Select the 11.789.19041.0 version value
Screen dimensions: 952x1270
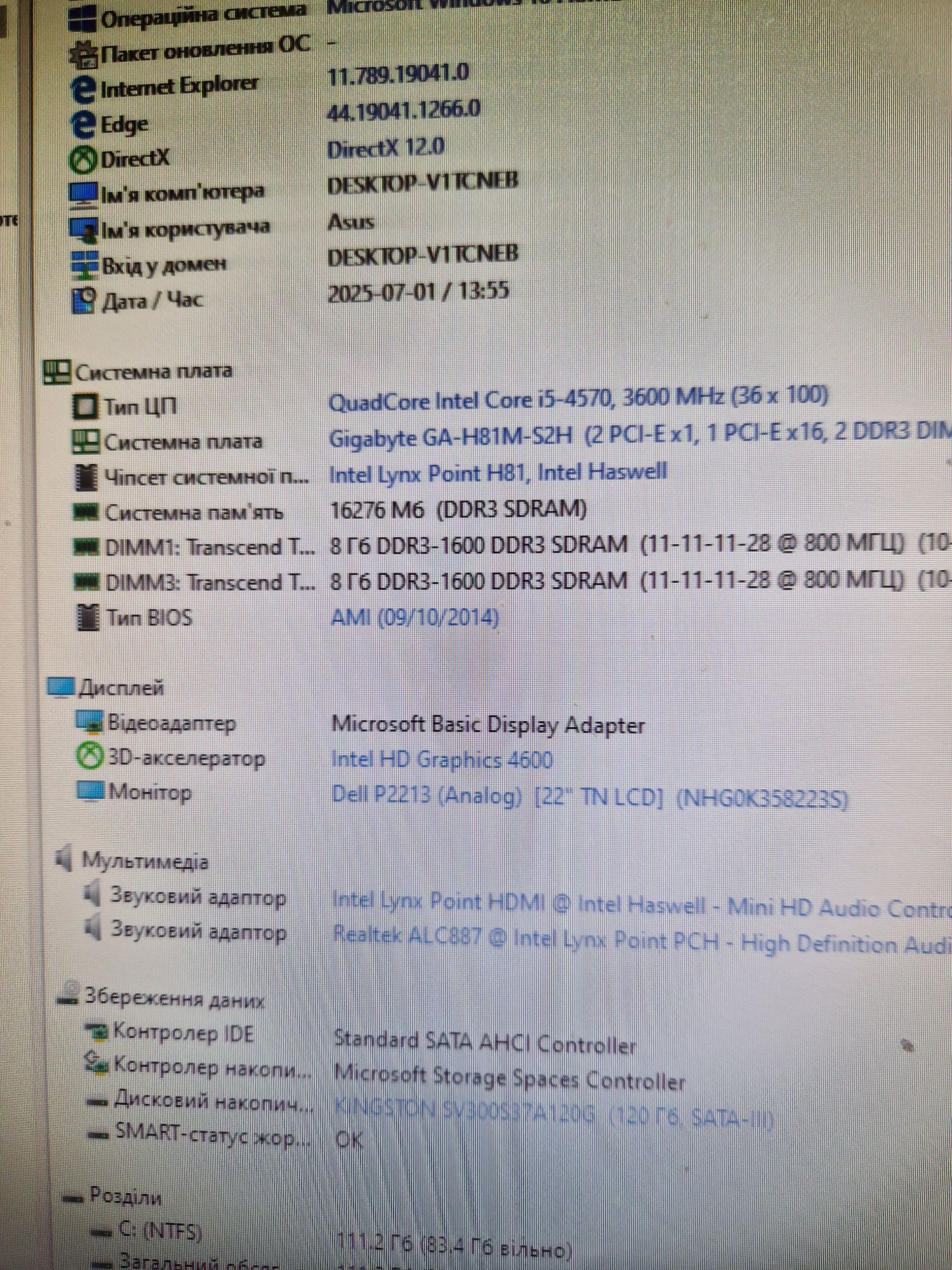click(x=398, y=75)
